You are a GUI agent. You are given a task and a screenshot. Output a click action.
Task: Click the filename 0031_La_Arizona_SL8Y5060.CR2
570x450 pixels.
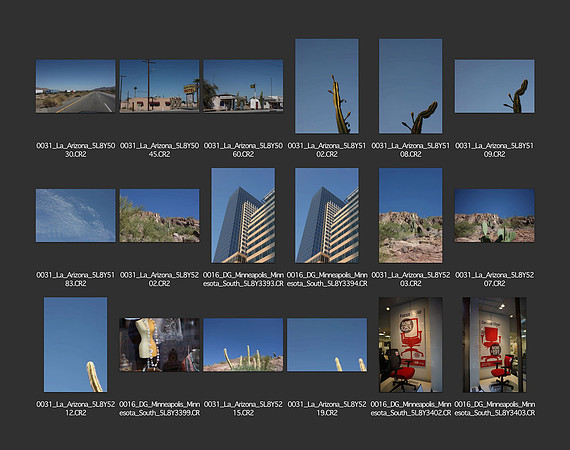coord(243,150)
